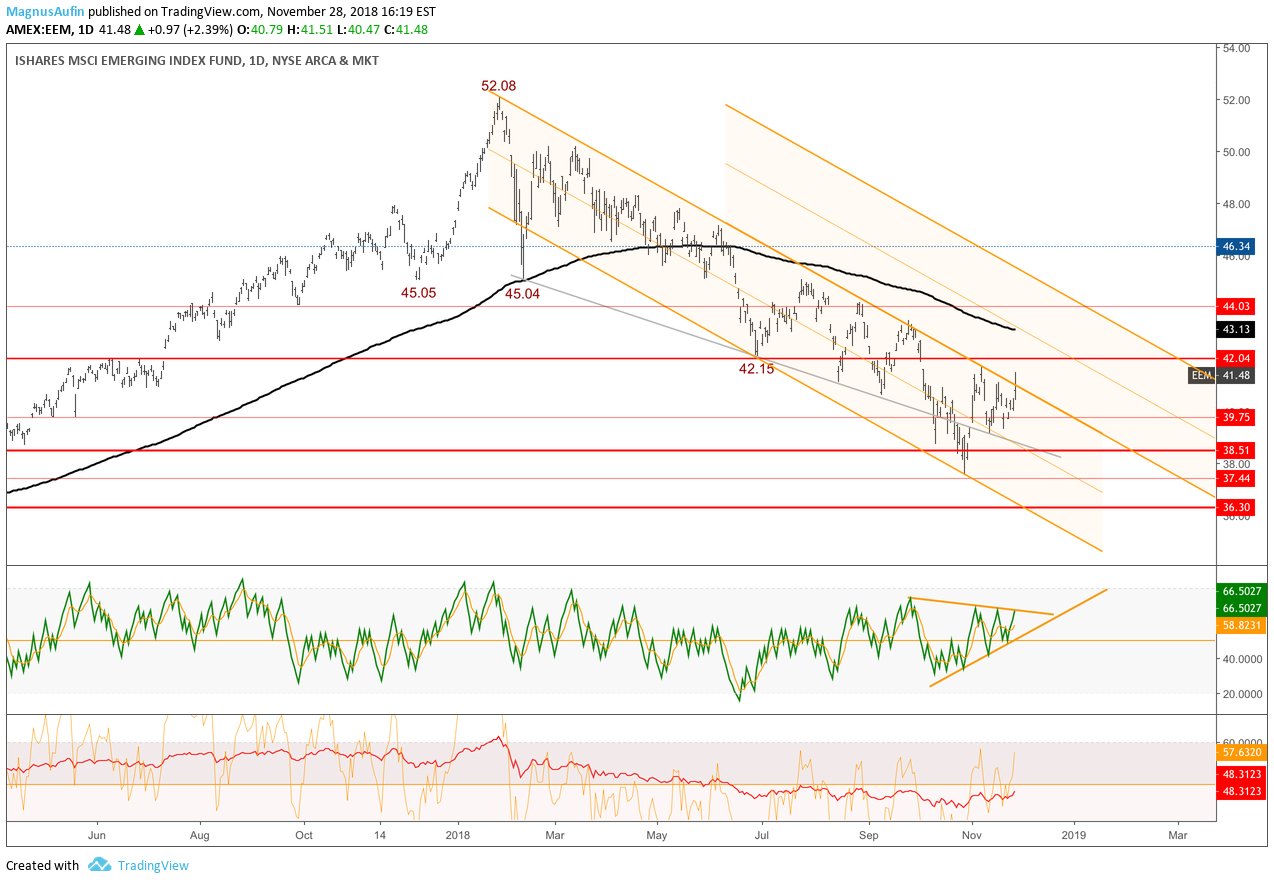Click the Aug time axis label
1274x883 pixels.
[x=199, y=833]
